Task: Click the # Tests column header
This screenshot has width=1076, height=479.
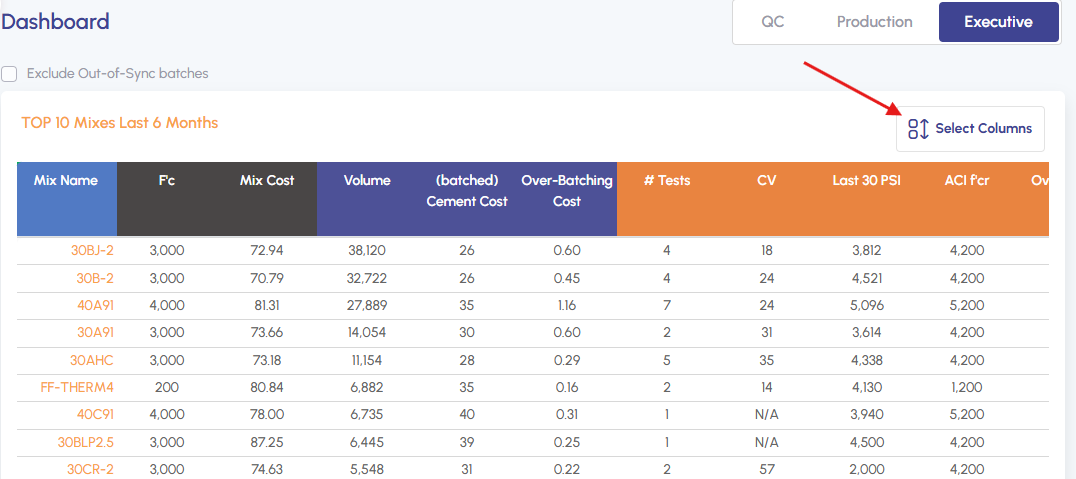Action: 667,181
